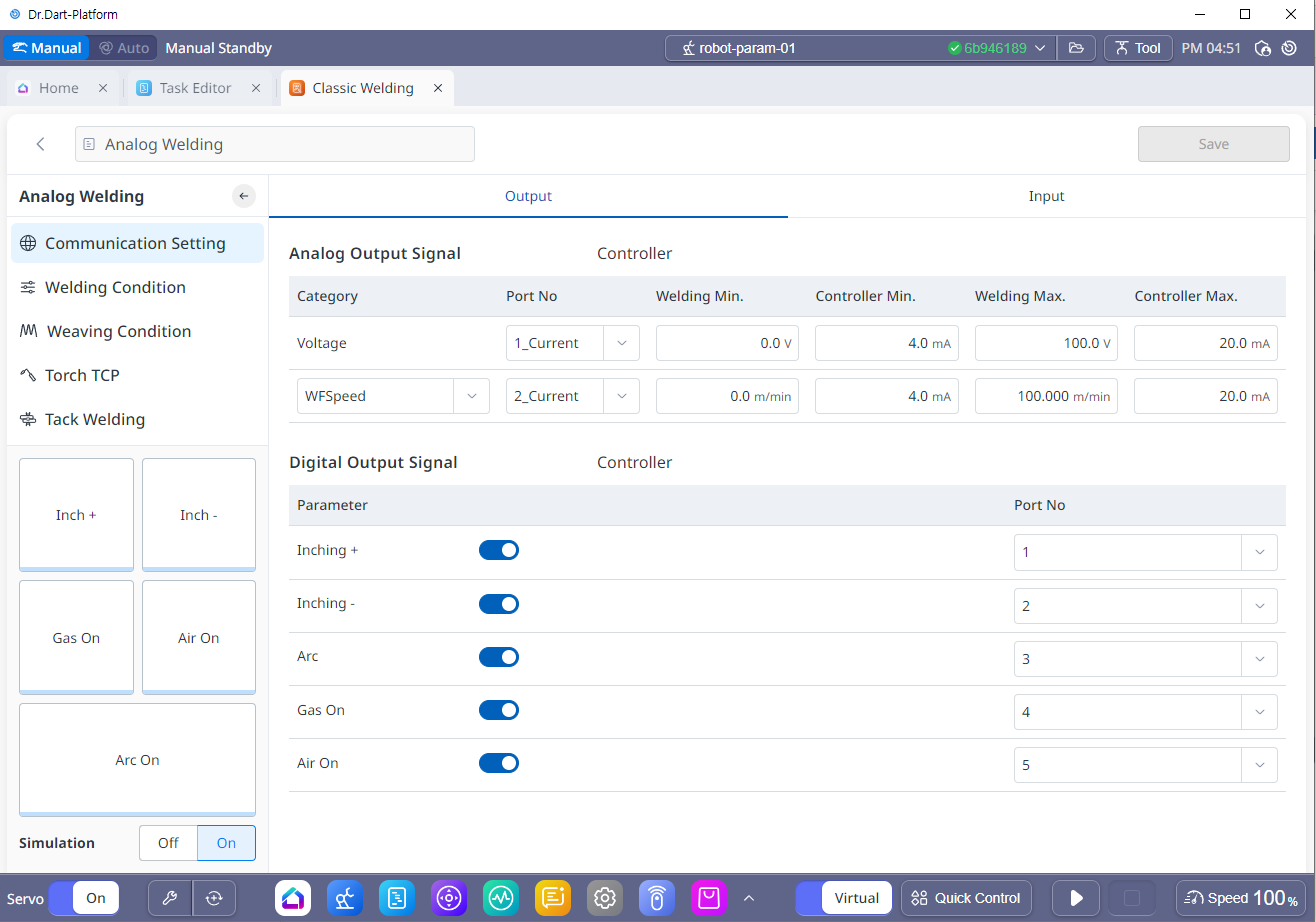The width and height of the screenshot is (1316, 922).
Task: Switch to the Input tab
Action: coord(1046,196)
